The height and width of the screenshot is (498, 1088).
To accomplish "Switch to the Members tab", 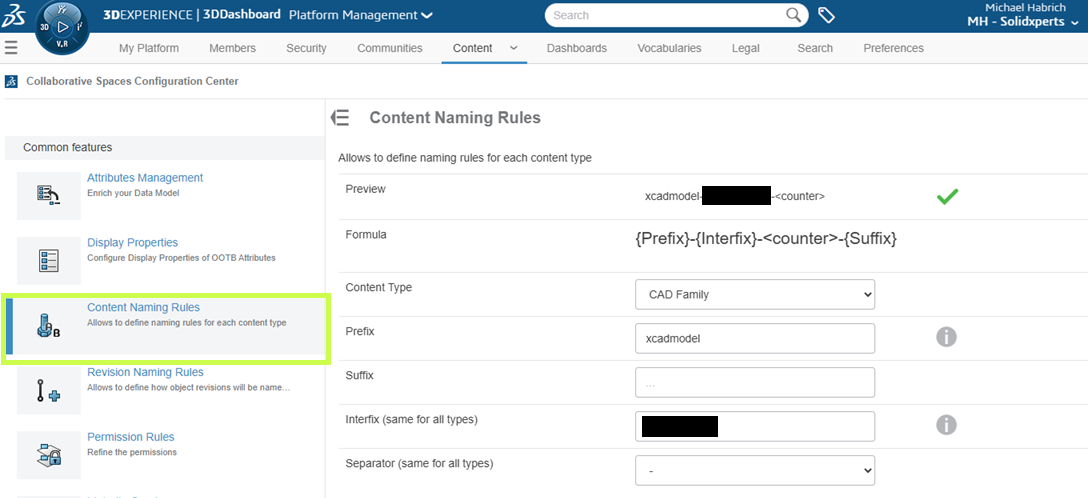I will pos(232,48).
